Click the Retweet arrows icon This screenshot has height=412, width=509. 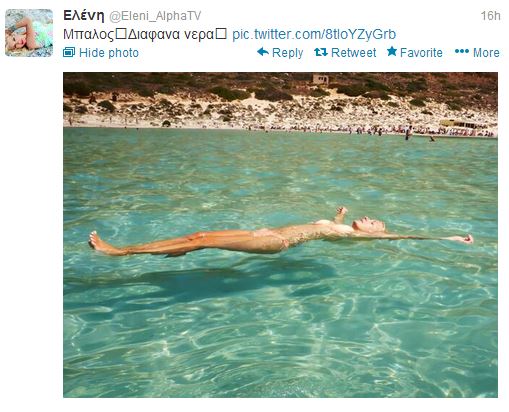point(321,52)
